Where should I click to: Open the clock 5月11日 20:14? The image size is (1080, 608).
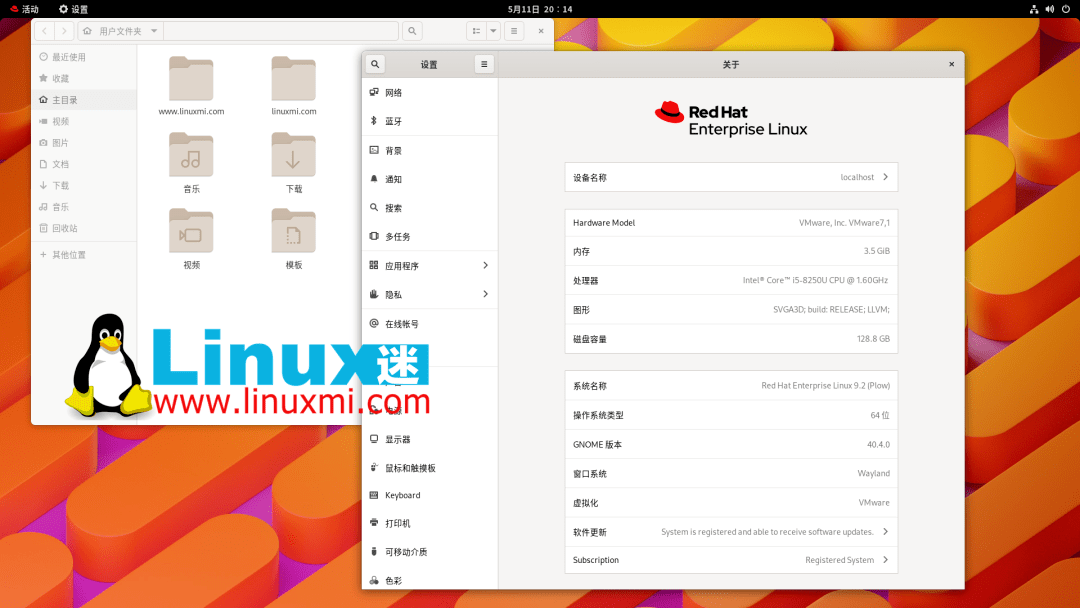point(540,9)
